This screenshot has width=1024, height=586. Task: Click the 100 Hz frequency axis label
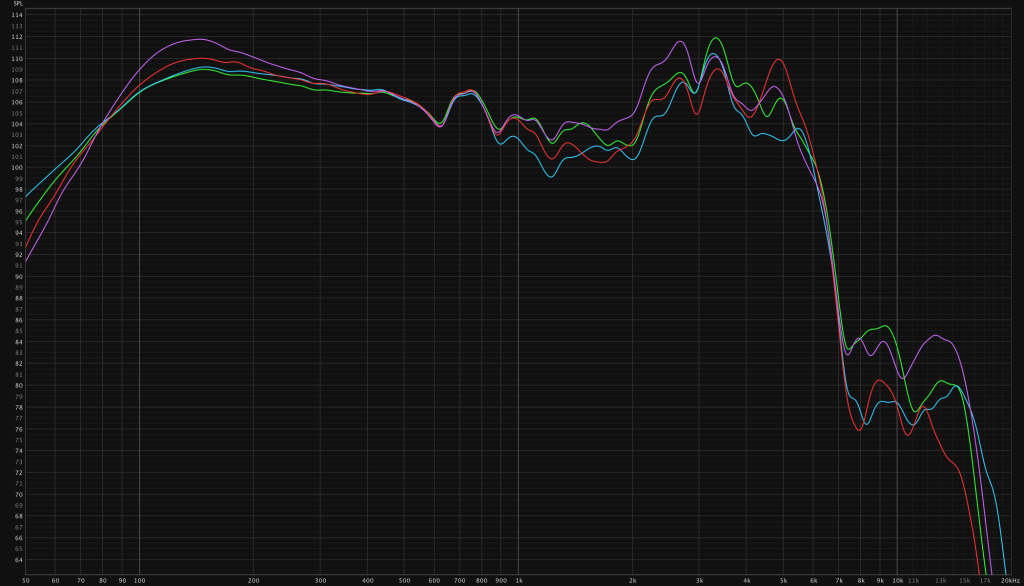(x=138, y=580)
